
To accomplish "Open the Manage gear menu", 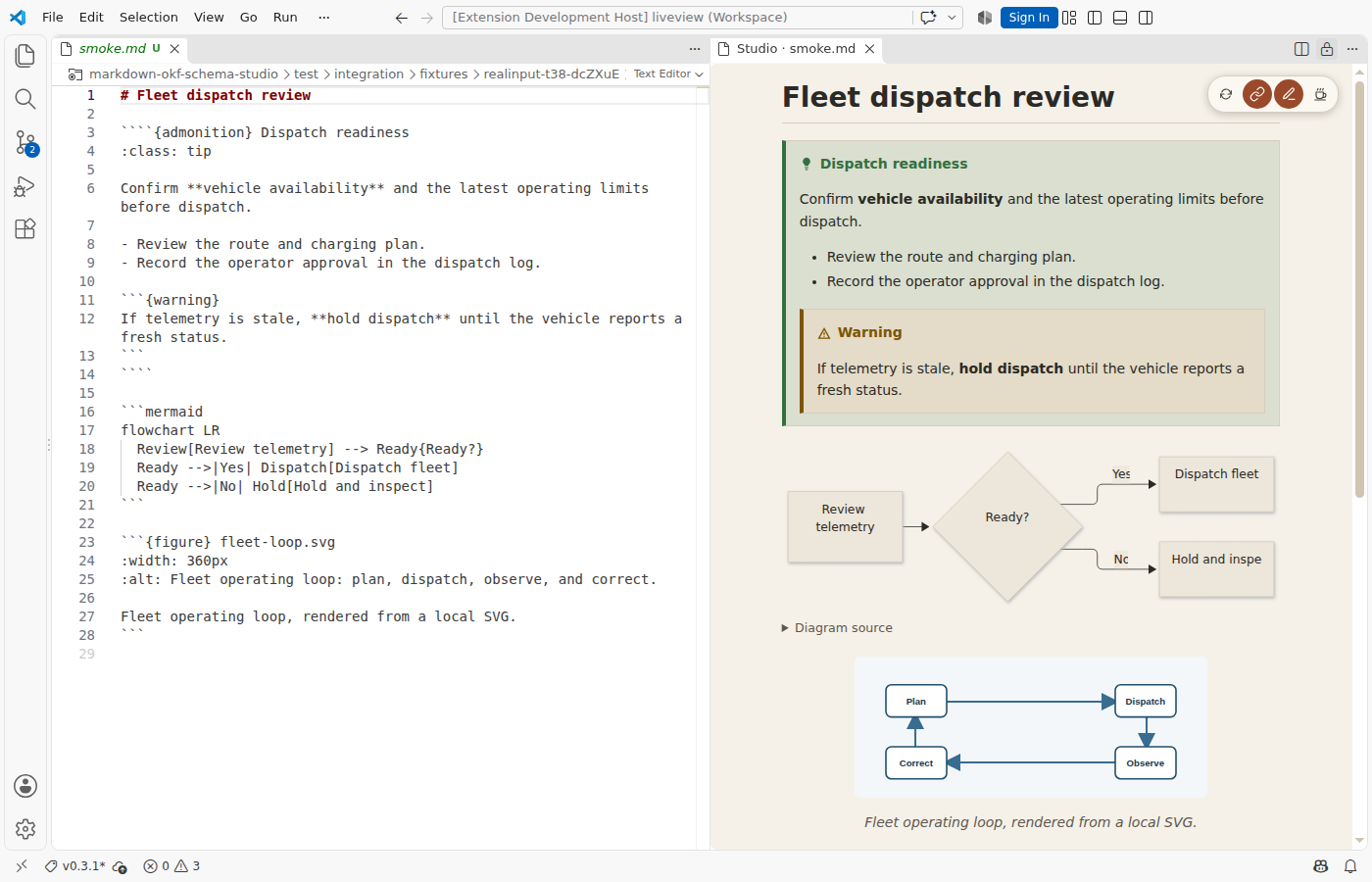I will (25, 829).
